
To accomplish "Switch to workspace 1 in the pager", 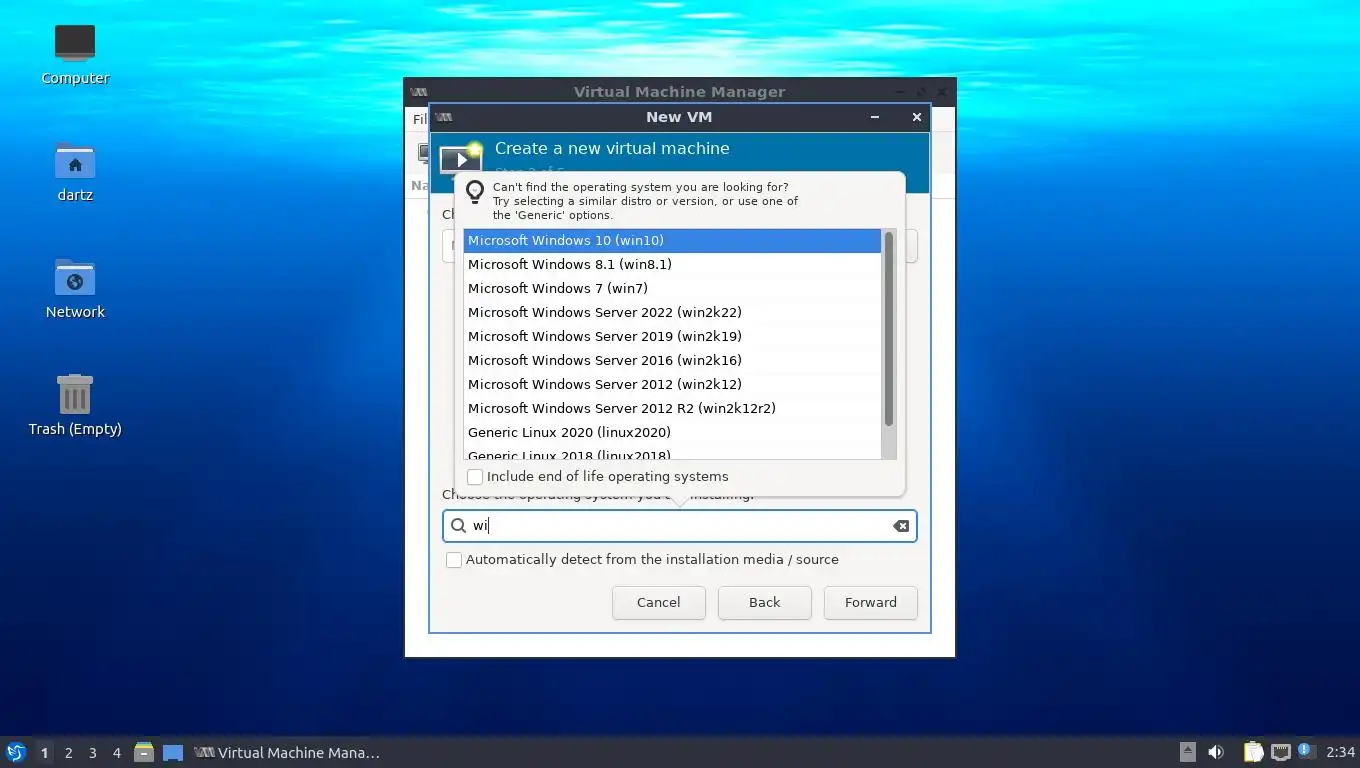I will pos(44,753).
